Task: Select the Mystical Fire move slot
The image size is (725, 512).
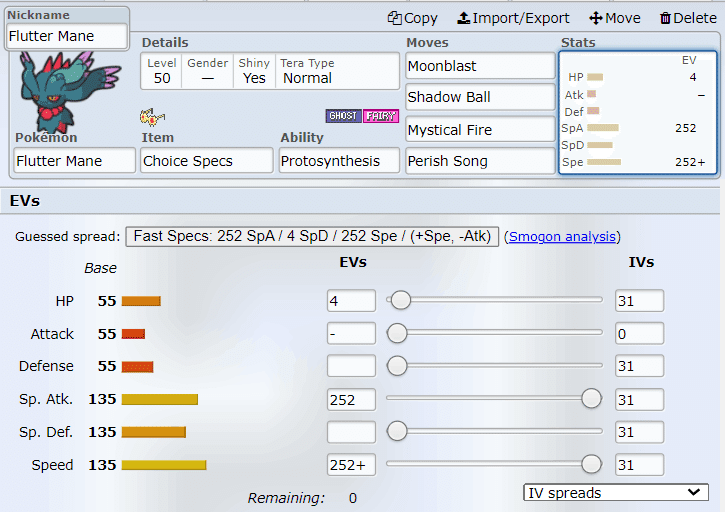Action: tap(480, 130)
